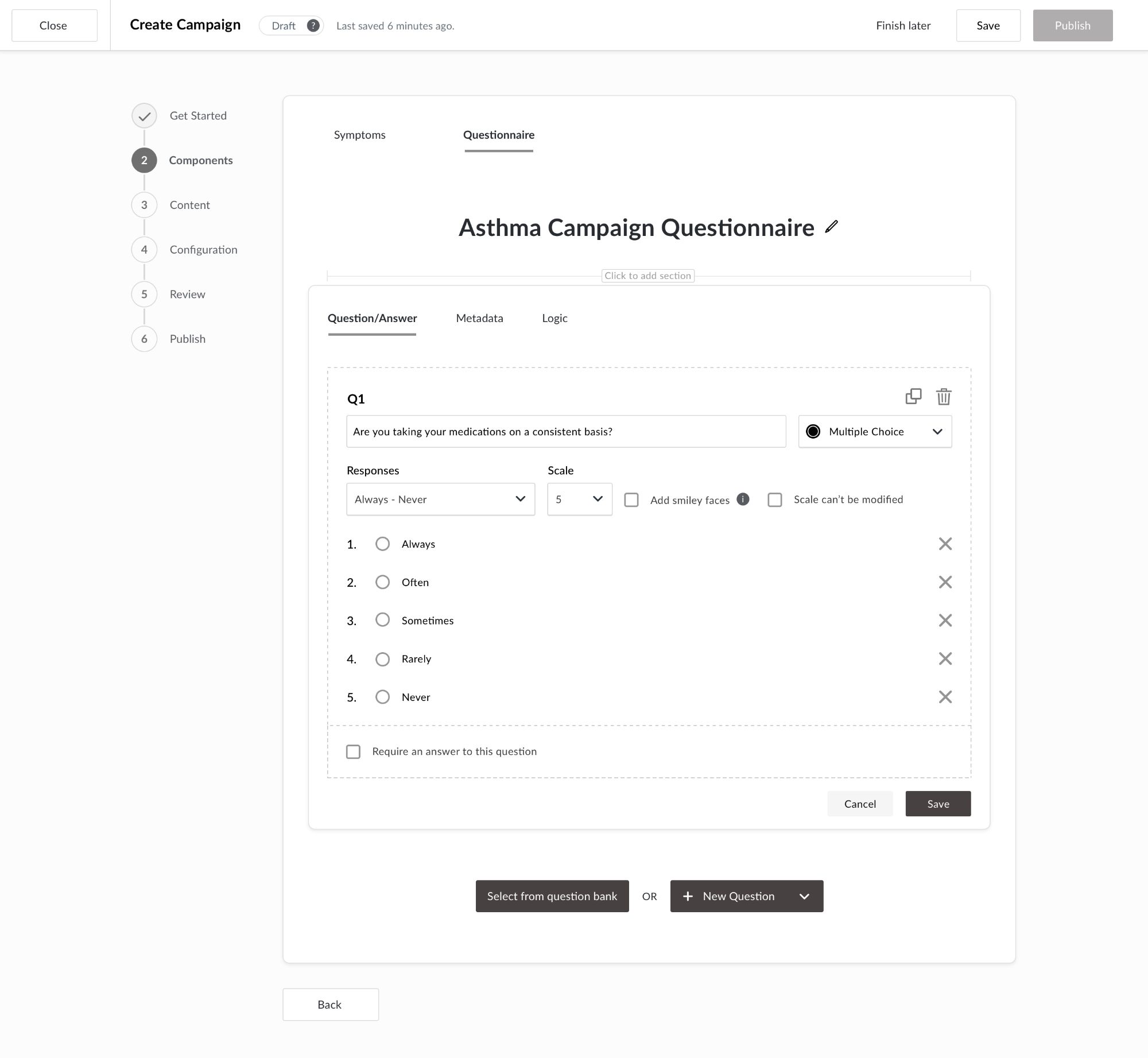Click the Q1 question text field

point(565,432)
